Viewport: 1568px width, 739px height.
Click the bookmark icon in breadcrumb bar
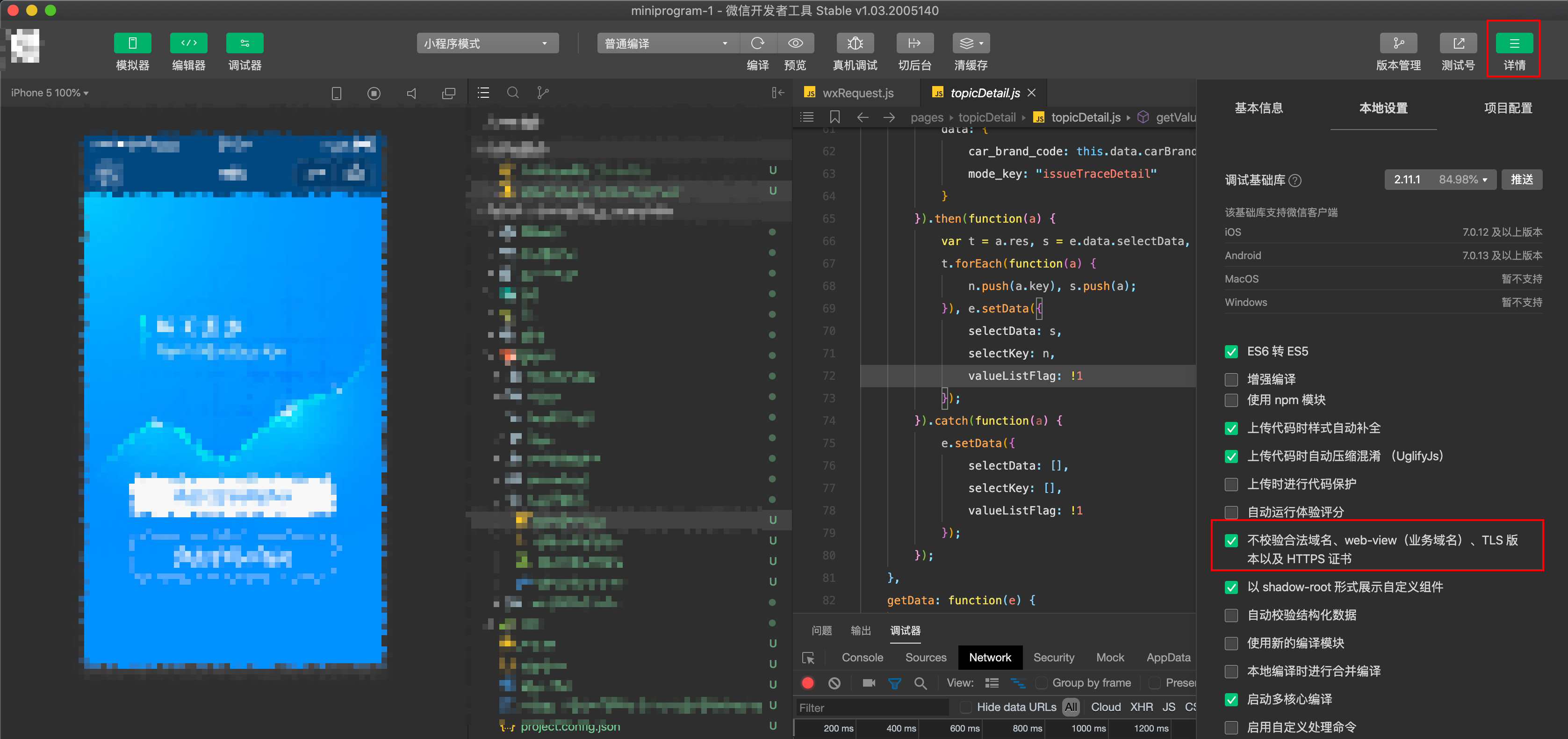pyautogui.click(x=834, y=117)
